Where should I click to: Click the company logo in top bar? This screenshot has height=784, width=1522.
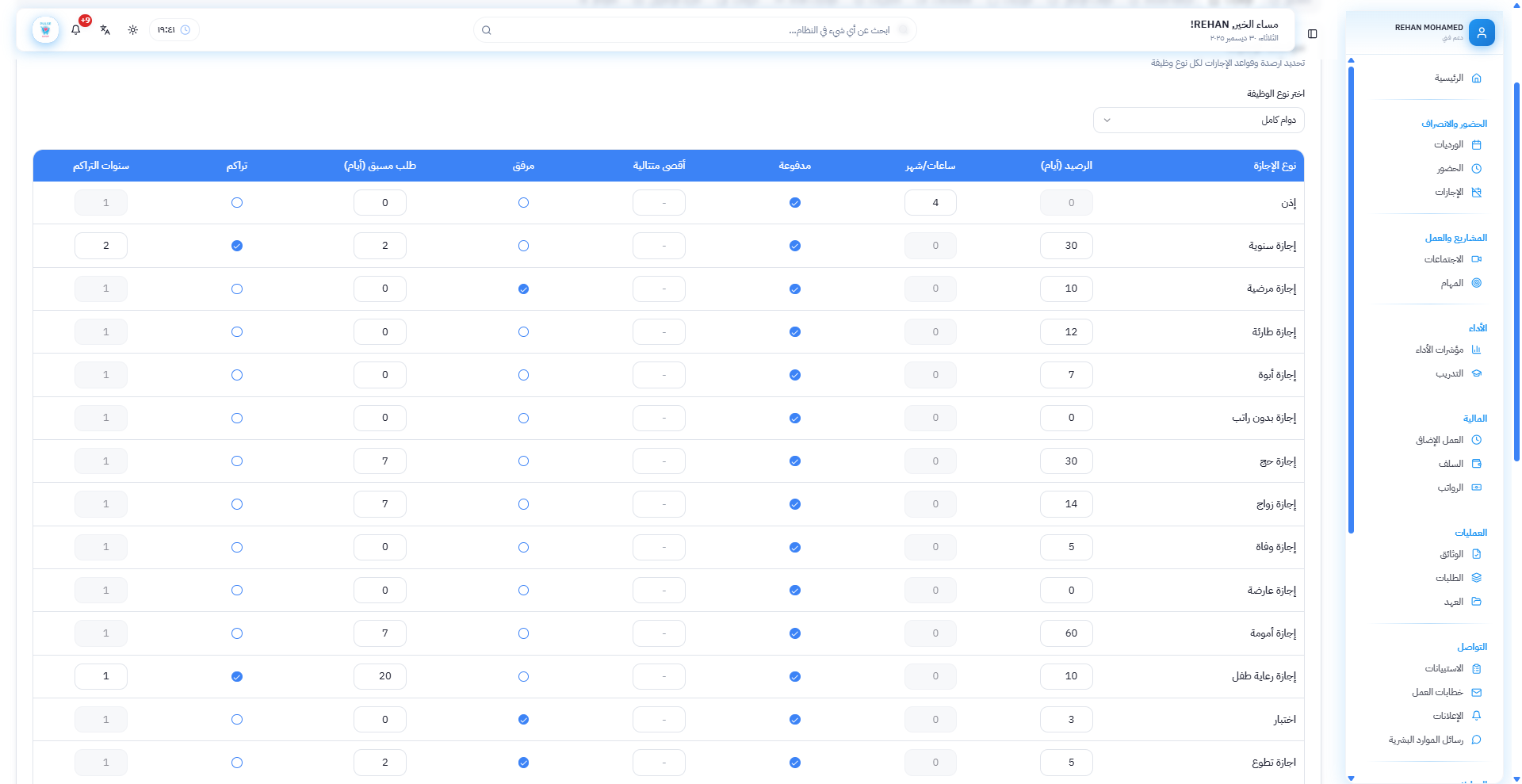click(45, 30)
